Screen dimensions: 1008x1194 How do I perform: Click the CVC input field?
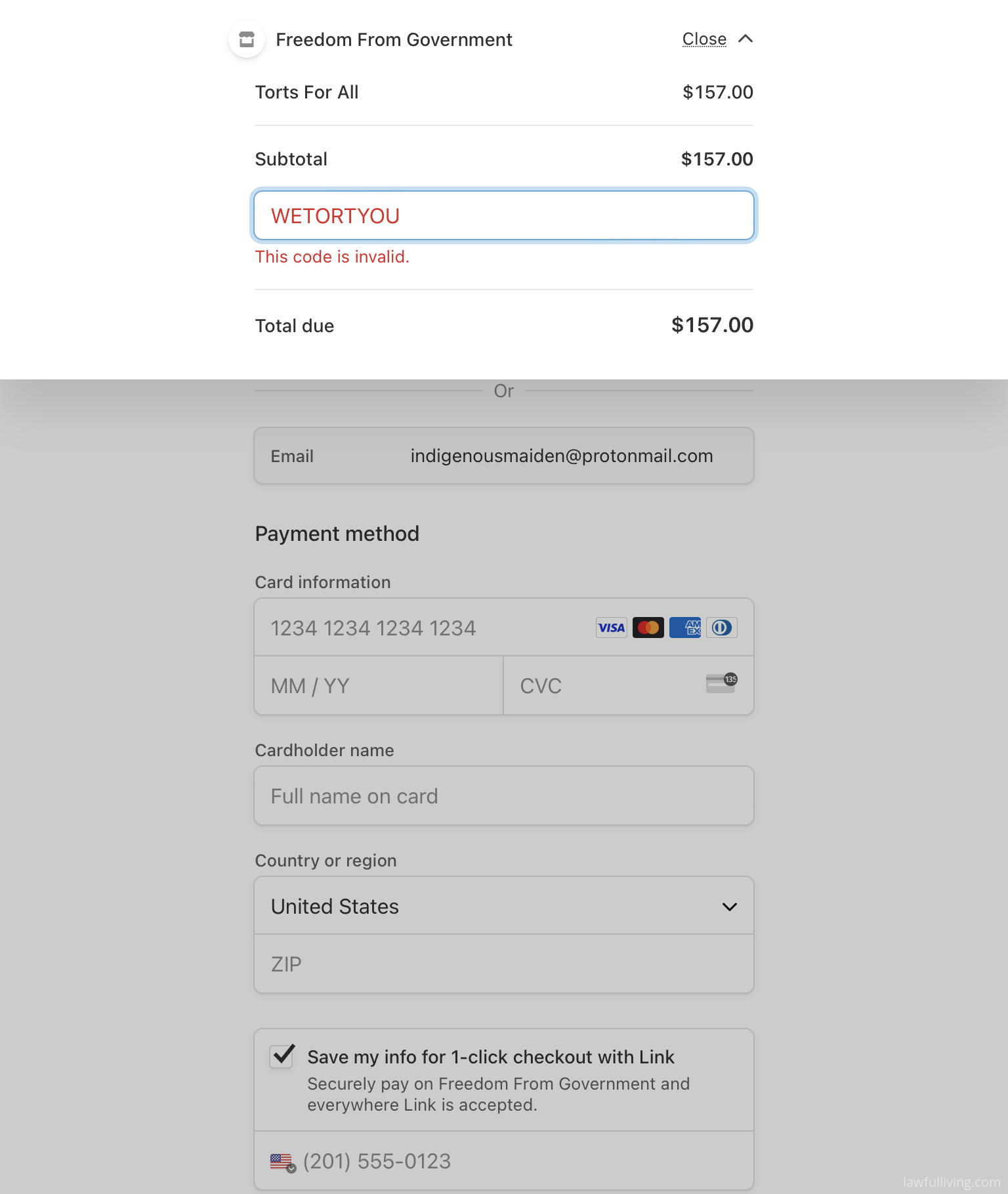(629, 686)
